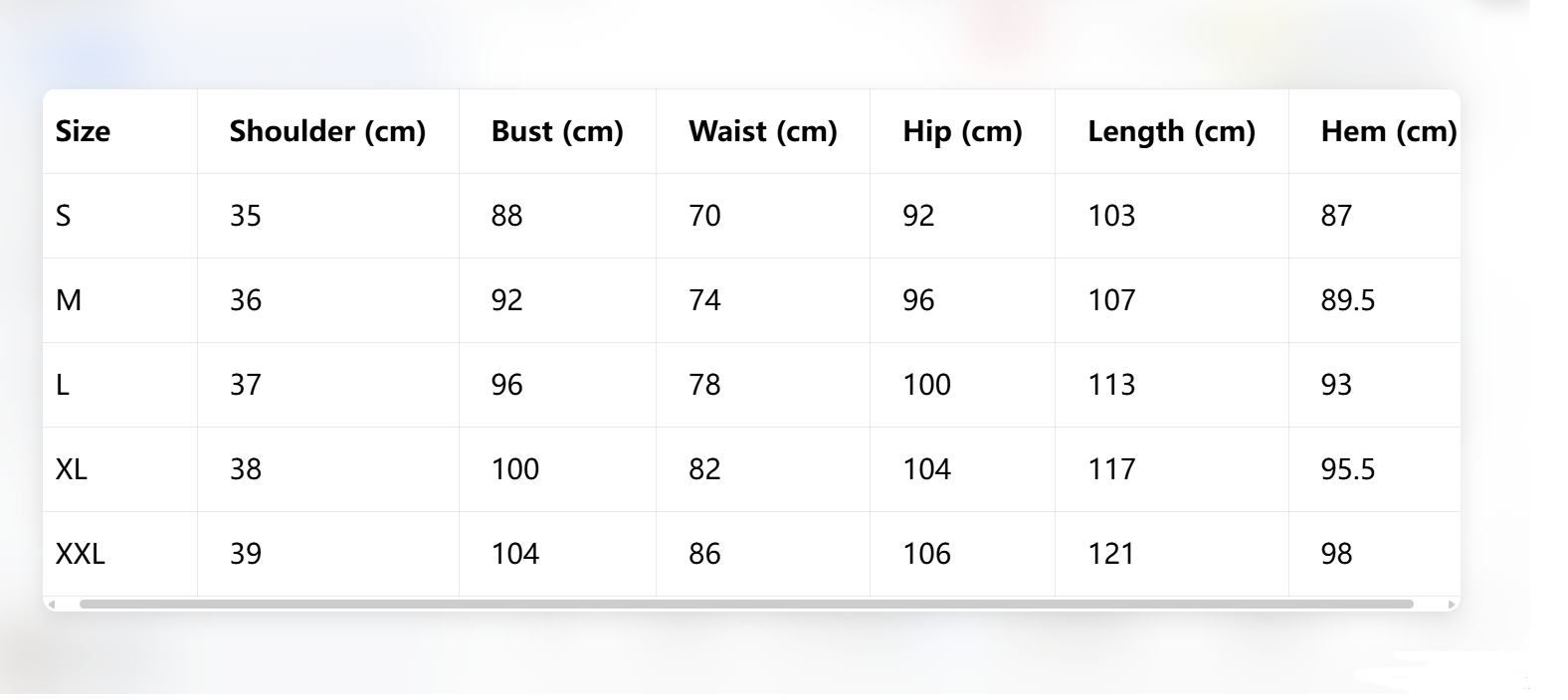The image size is (1568, 700).
Task: Select the size L row label
Action: [x=64, y=384]
